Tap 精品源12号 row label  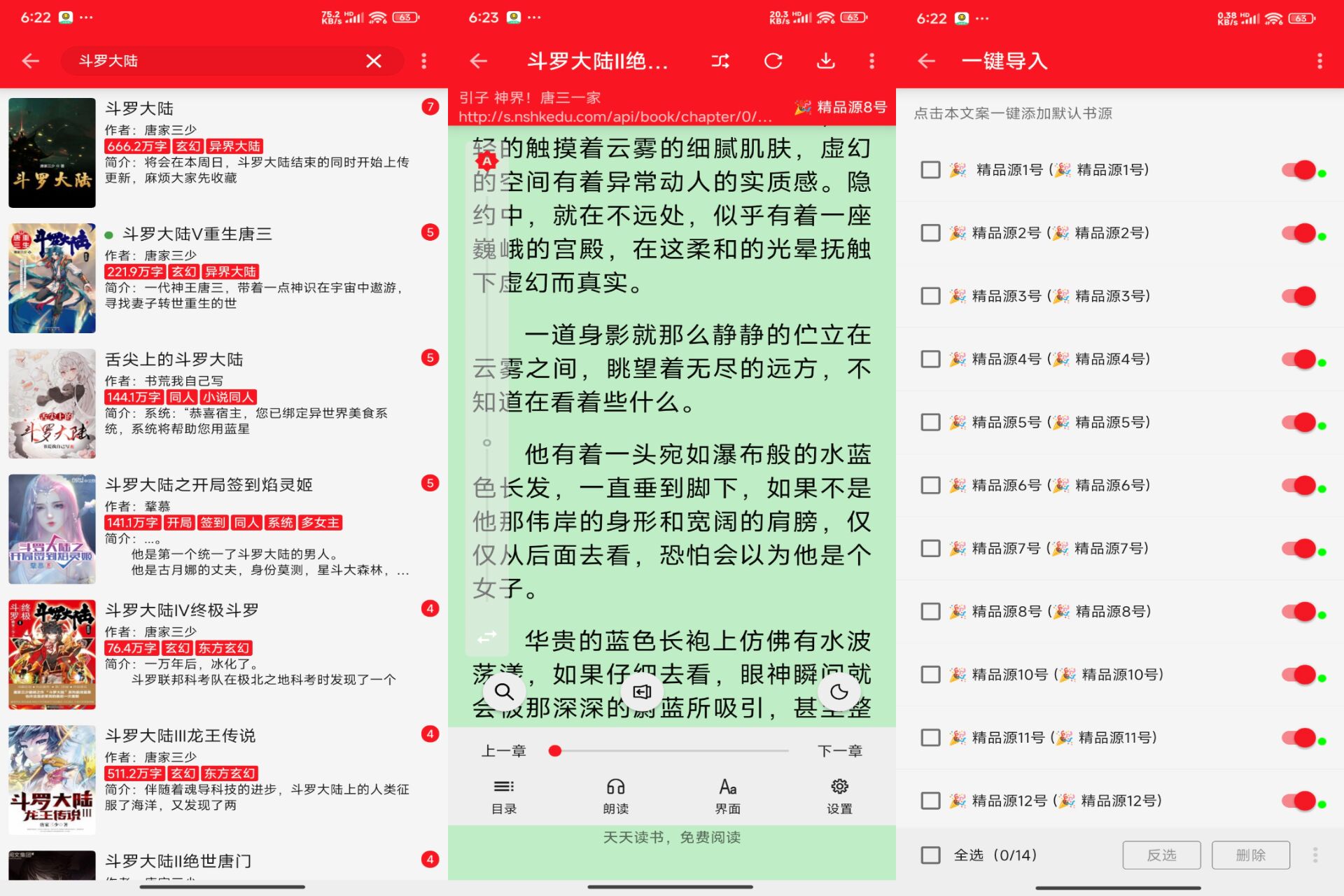1056,800
